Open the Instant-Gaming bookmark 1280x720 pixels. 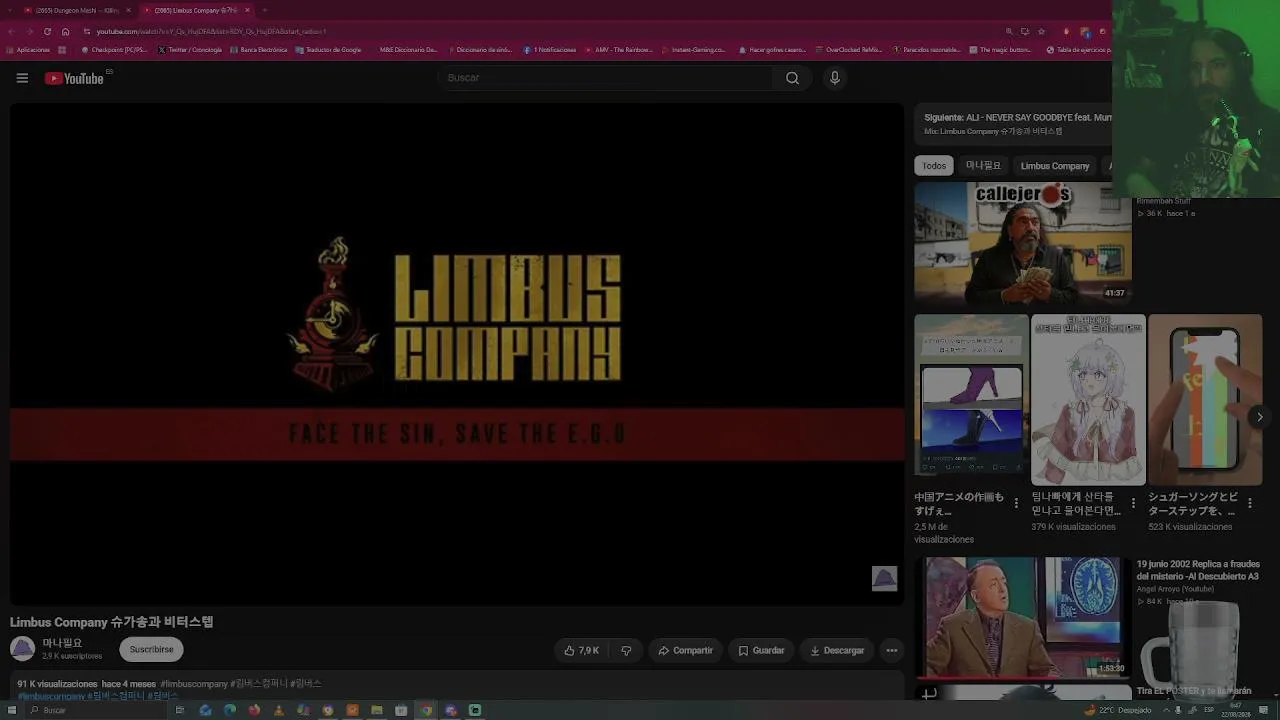692,49
